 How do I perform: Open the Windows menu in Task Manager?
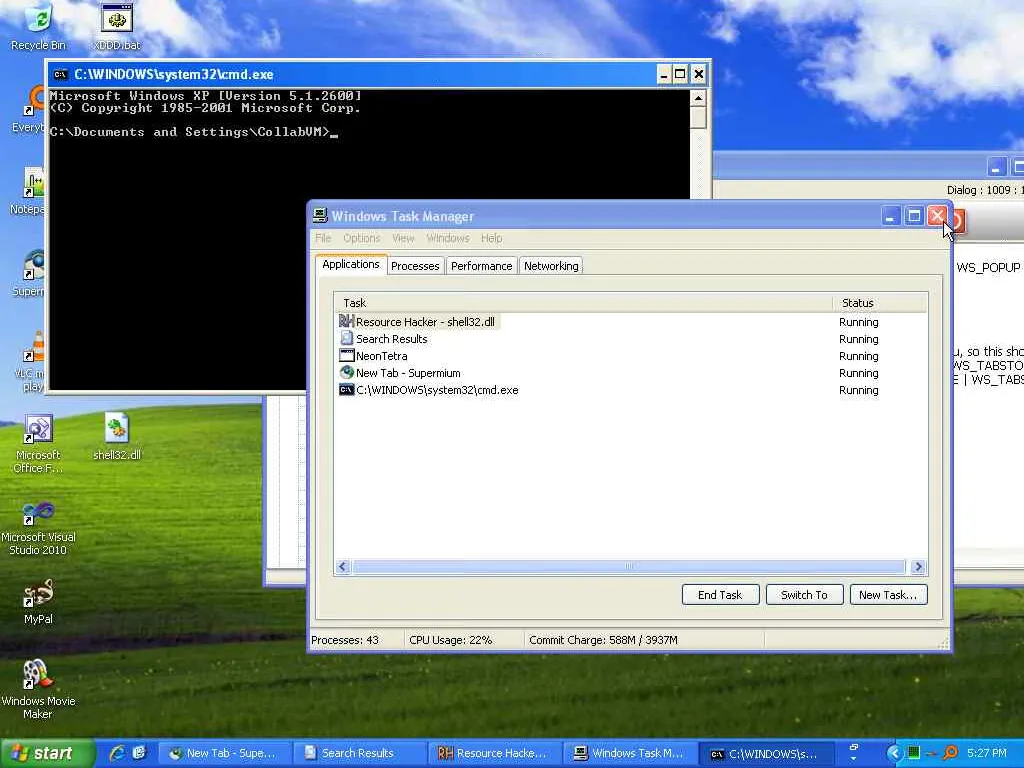pyautogui.click(x=447, y=238)
